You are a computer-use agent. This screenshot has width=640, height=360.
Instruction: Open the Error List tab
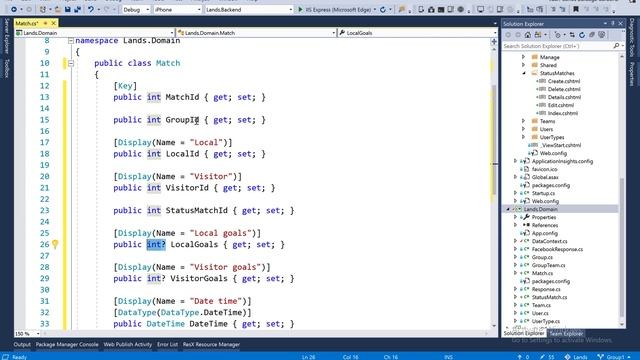point(167,344)
